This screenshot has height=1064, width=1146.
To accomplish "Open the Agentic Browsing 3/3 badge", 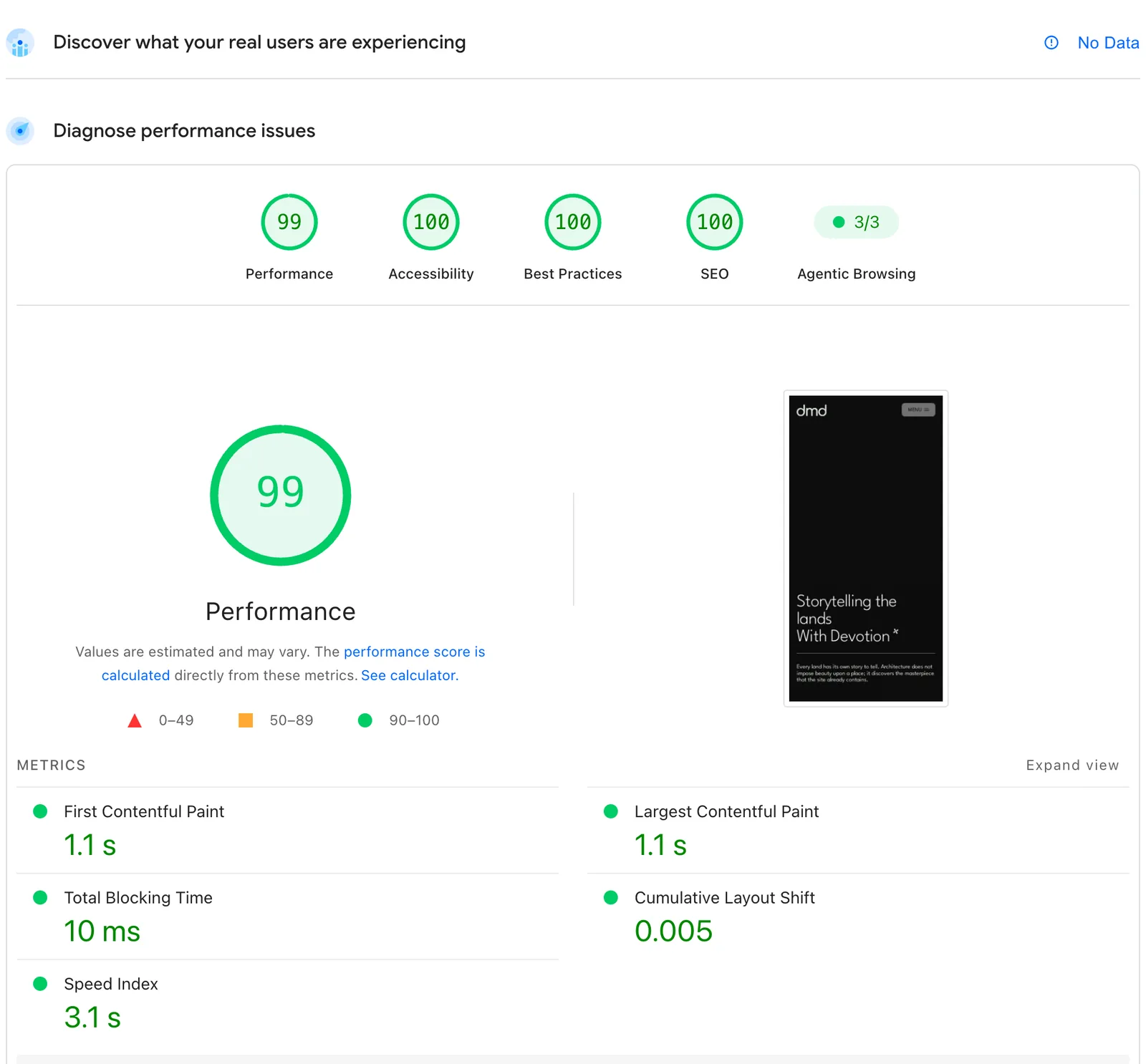I will (857, 222).
